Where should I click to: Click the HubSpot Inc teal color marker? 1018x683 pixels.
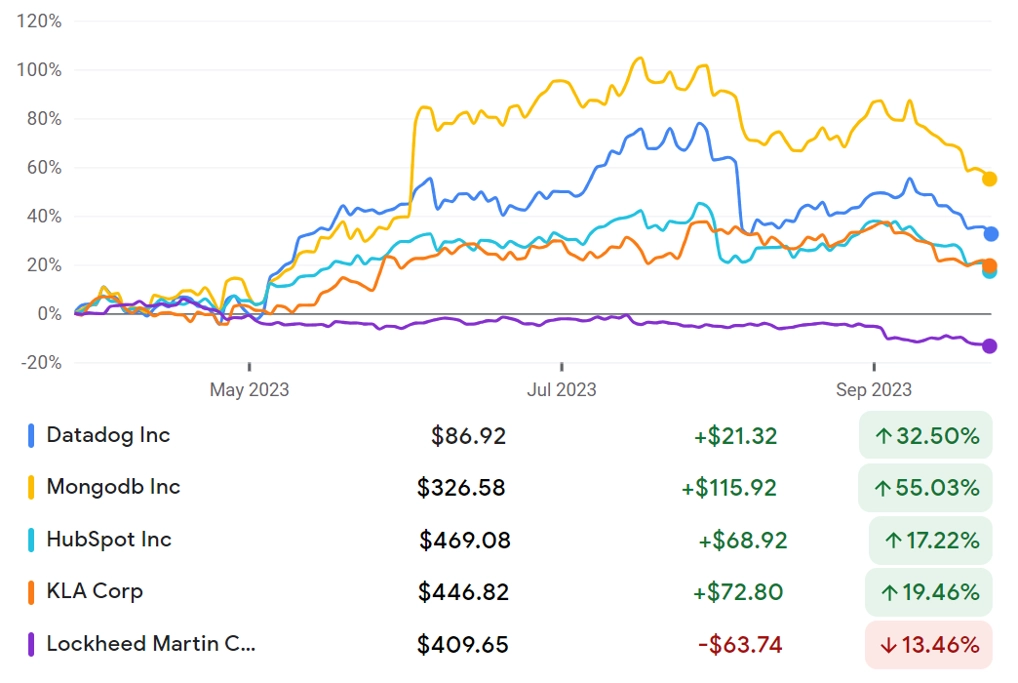click(x=31, y=540)
